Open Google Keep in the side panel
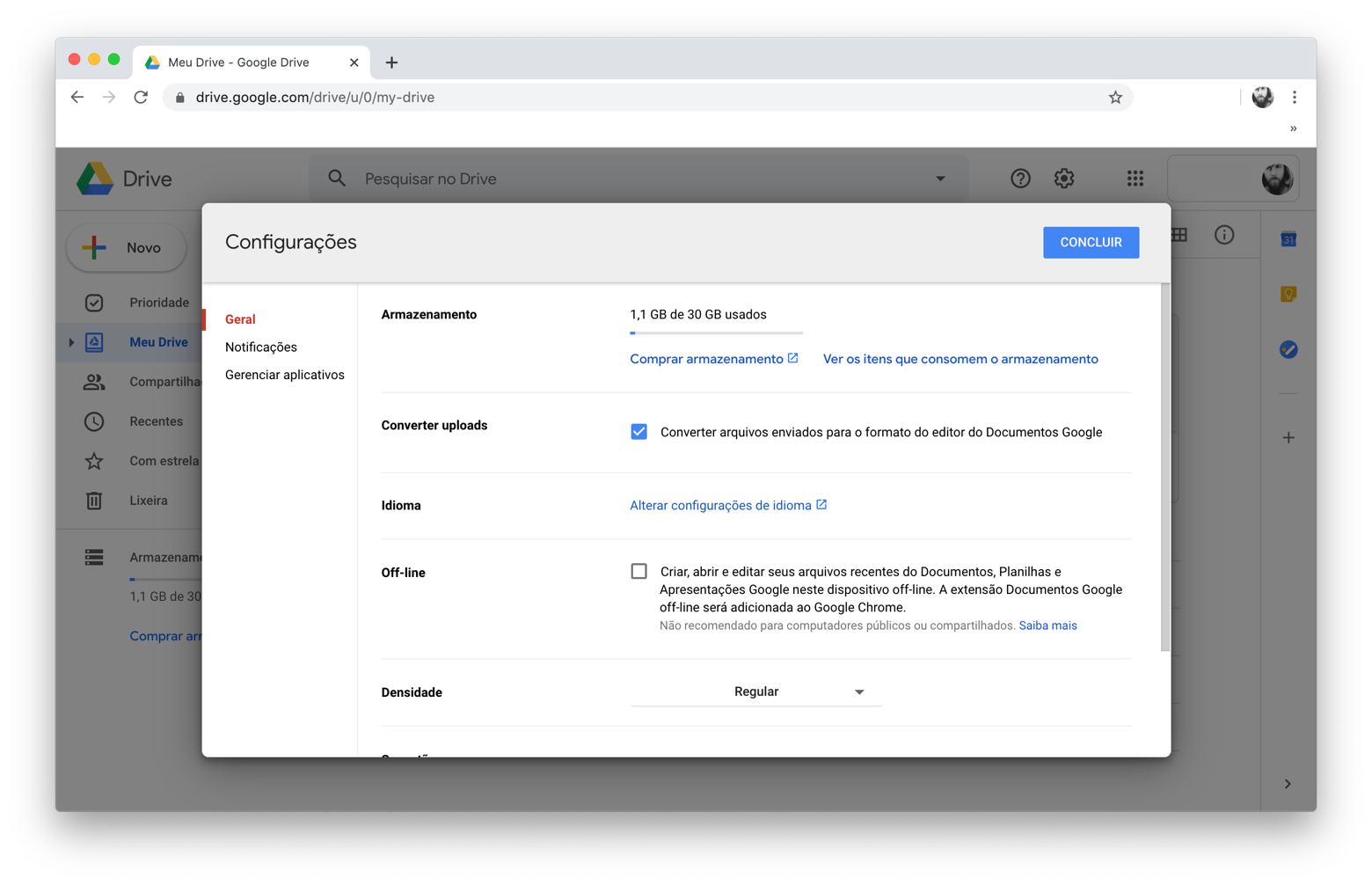The height and width of the screenshot is (885, 1372). [x=1288, y=294]
